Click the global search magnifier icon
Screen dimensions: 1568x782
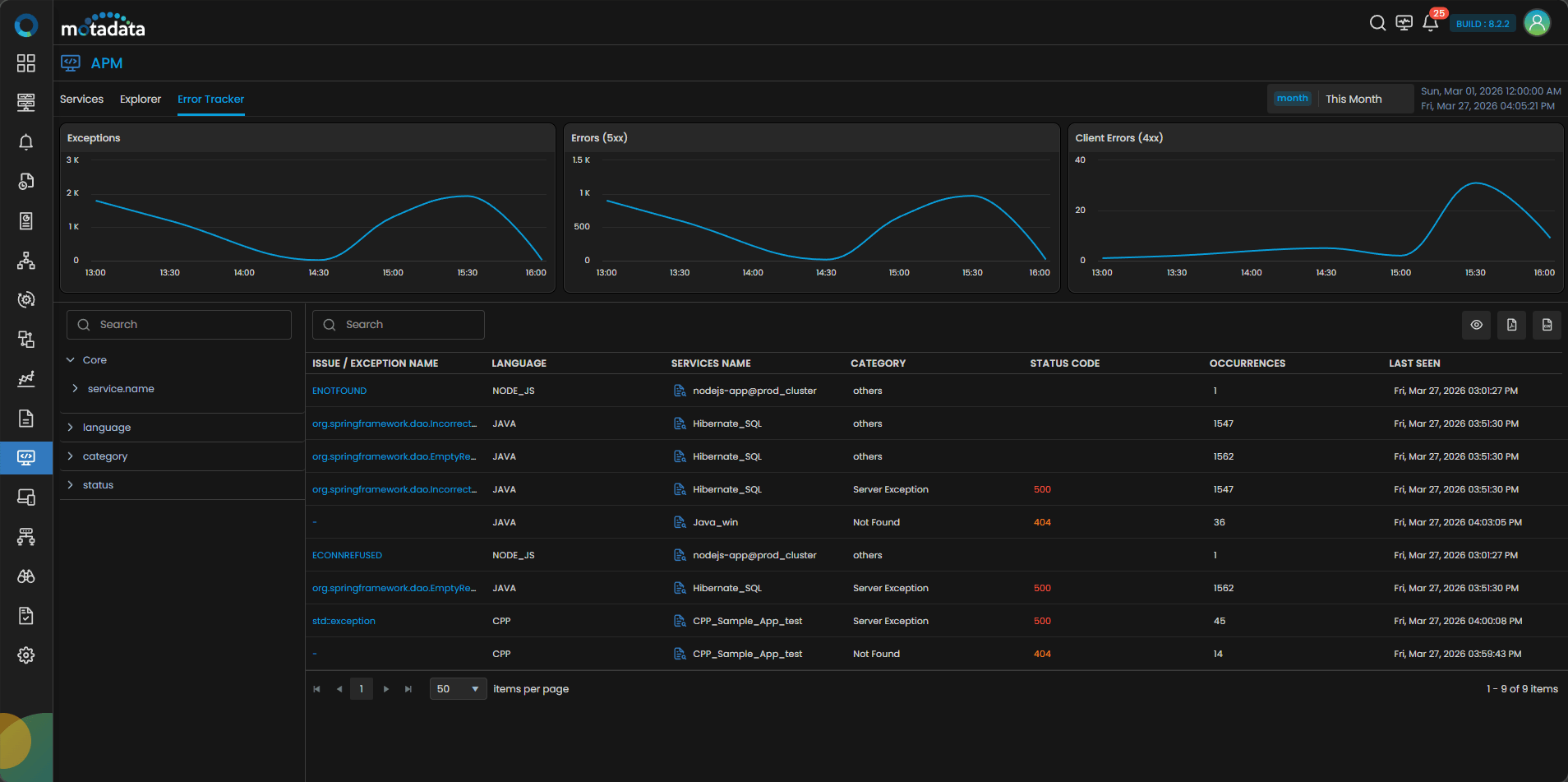point(1377,23)
